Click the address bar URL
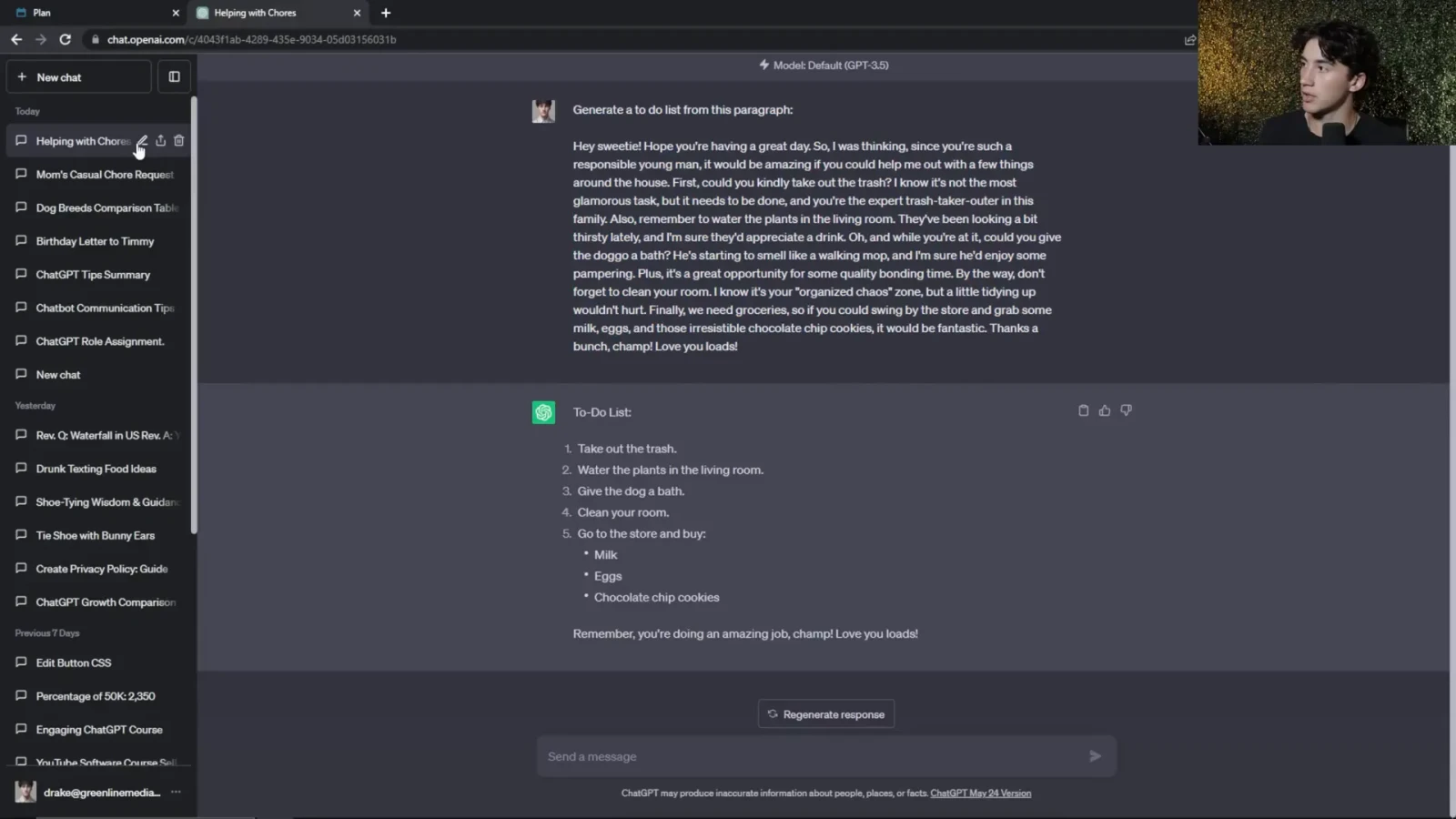 251,39
